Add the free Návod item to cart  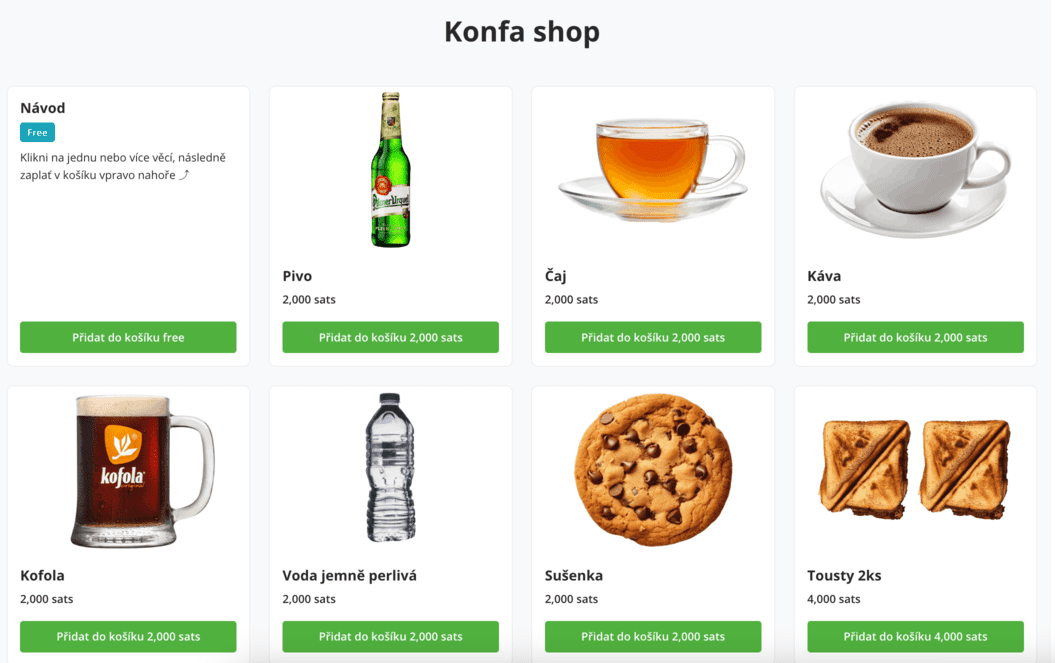coord(128,338)
